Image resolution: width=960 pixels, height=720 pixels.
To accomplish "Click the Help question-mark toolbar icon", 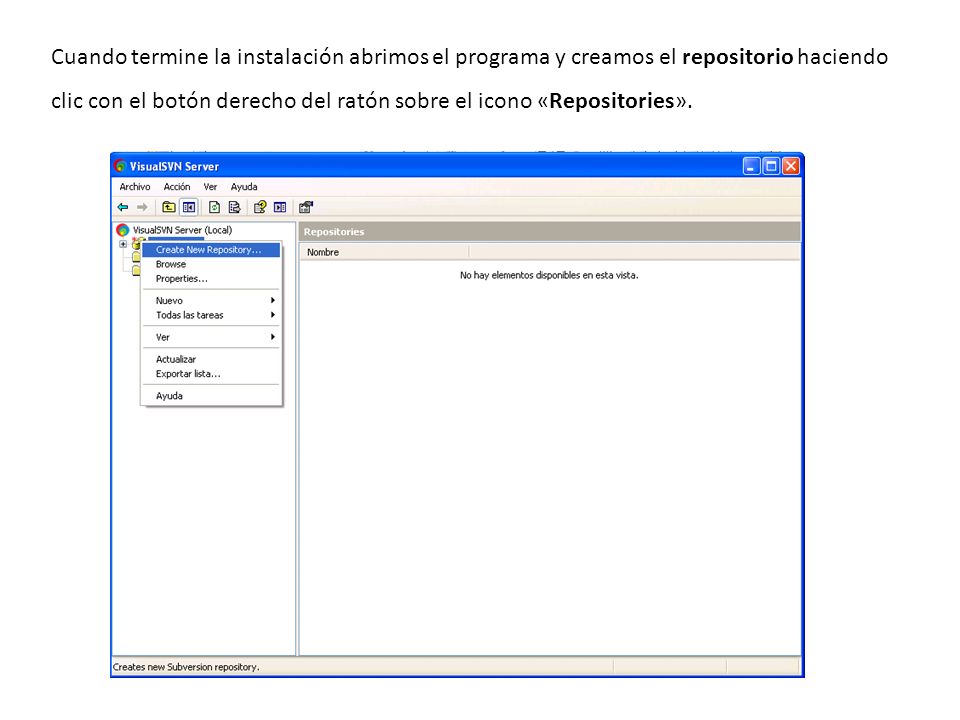I will coord(260,208).
